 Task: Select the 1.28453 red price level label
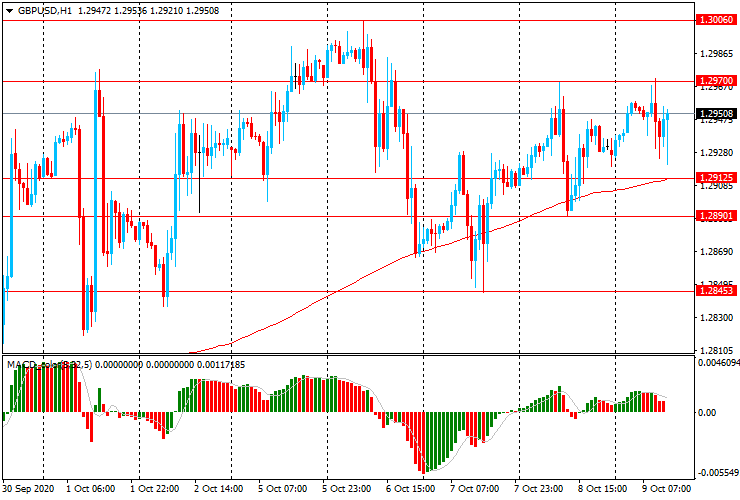pos(716,290)
